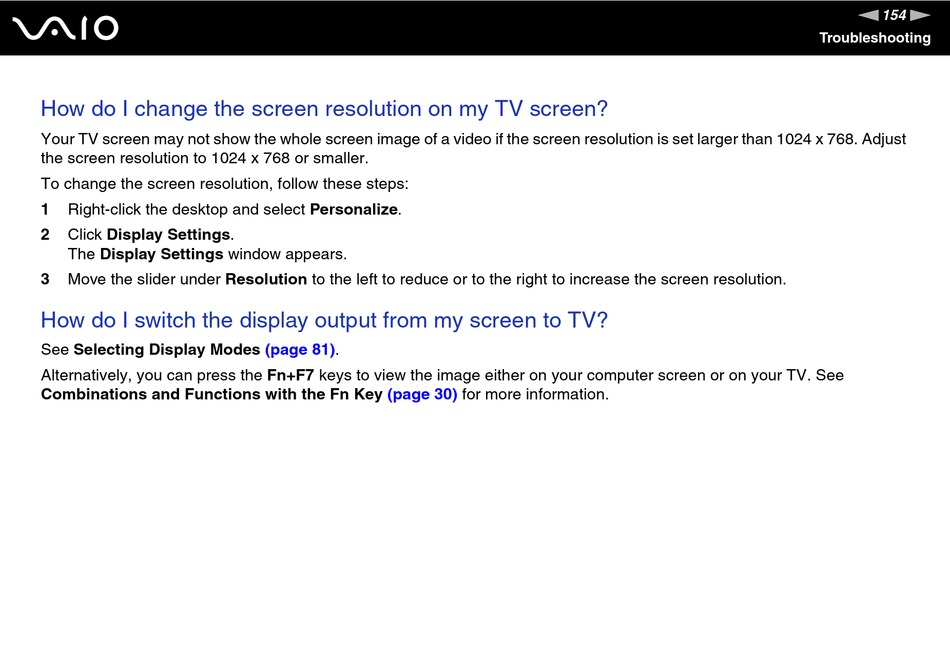This screenshot has width=950, height=671.
Task: Click the bold word Personalize in step 1
Action: 354,210
